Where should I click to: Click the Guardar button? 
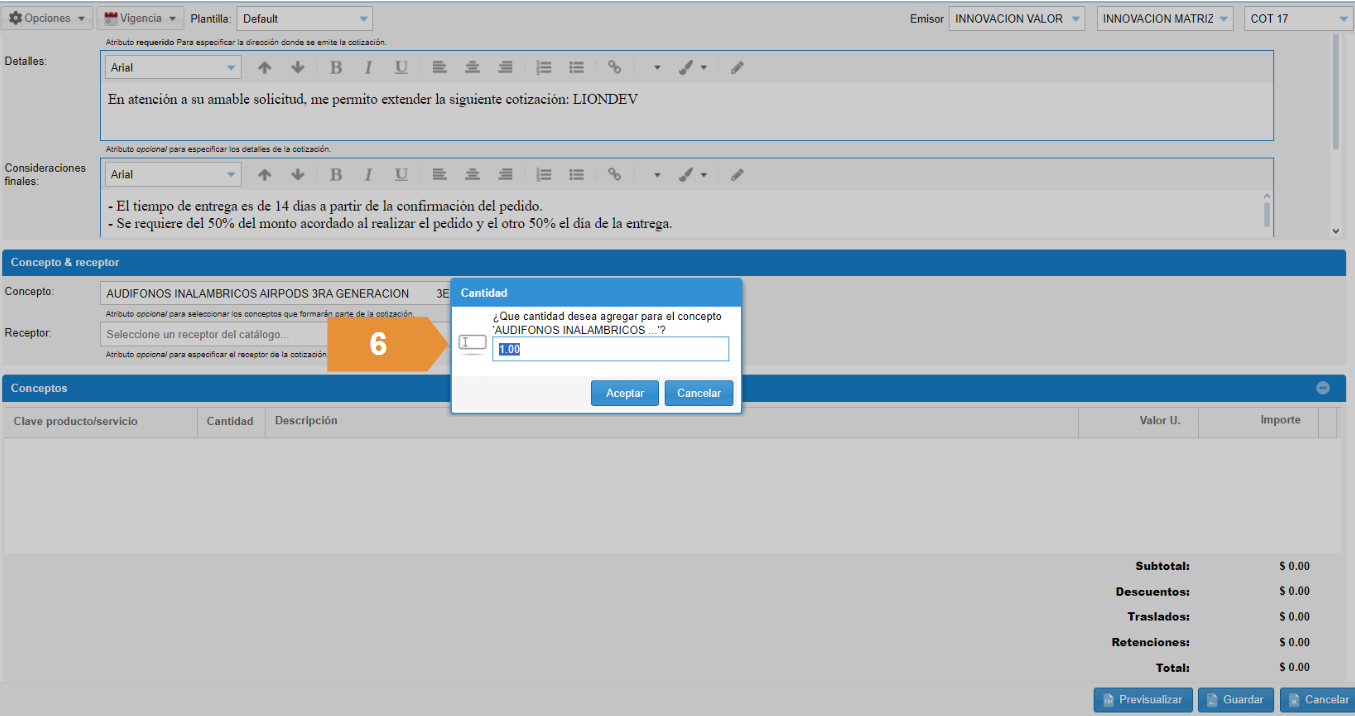coord(1235,700)
